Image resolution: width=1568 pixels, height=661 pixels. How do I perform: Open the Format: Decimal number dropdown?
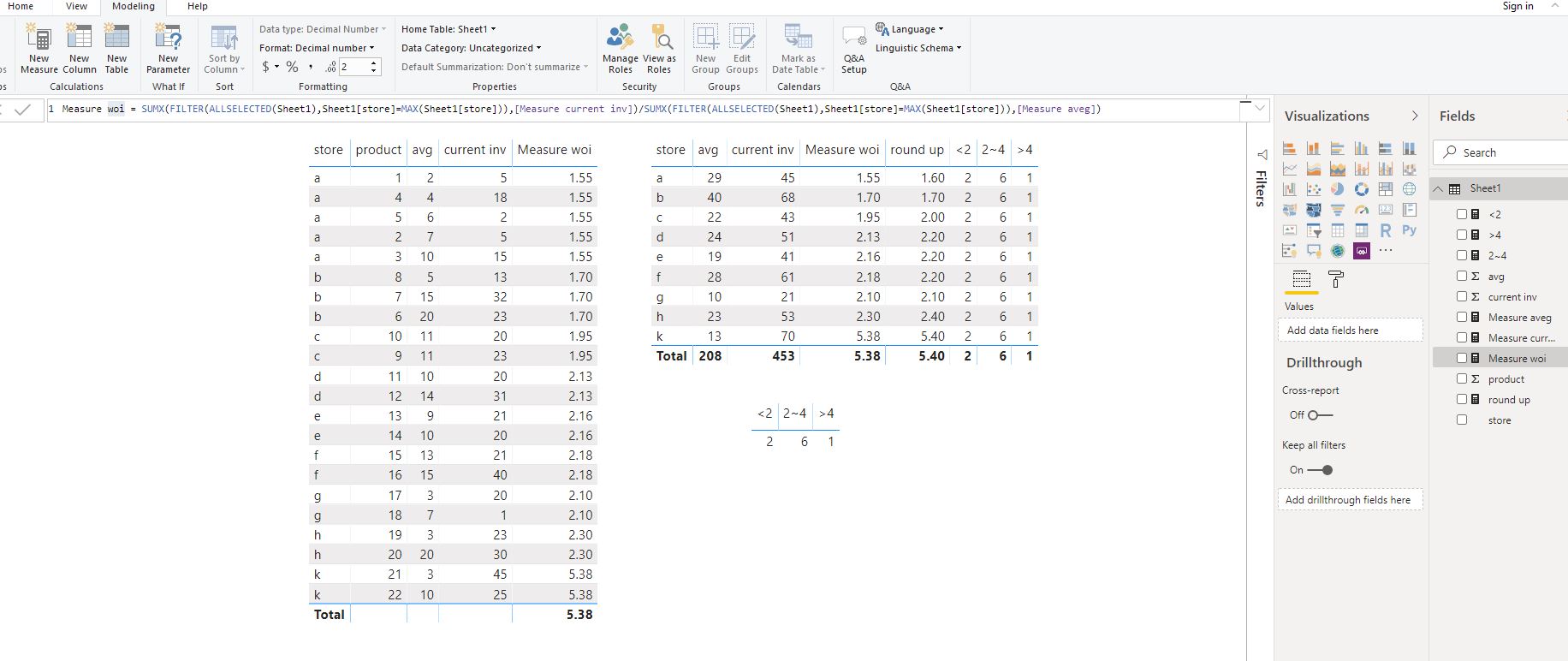(317, 48)
